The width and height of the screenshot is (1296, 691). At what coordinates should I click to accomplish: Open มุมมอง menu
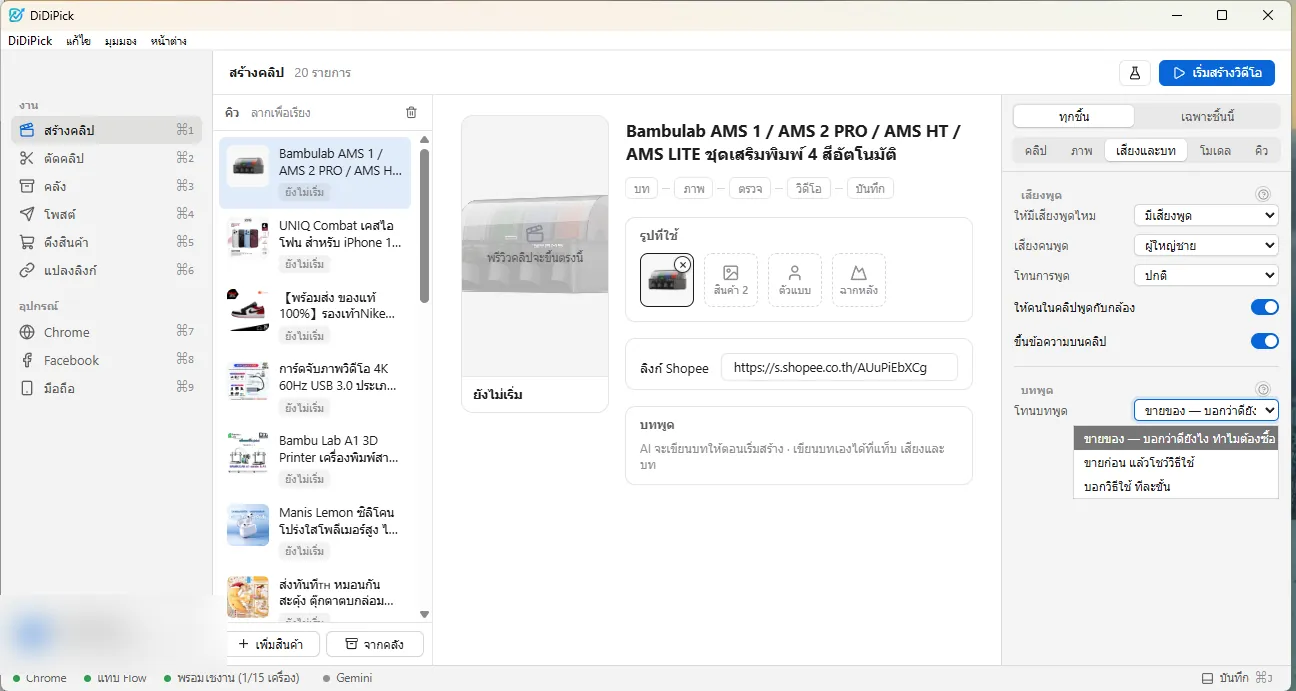pos(120,41)
